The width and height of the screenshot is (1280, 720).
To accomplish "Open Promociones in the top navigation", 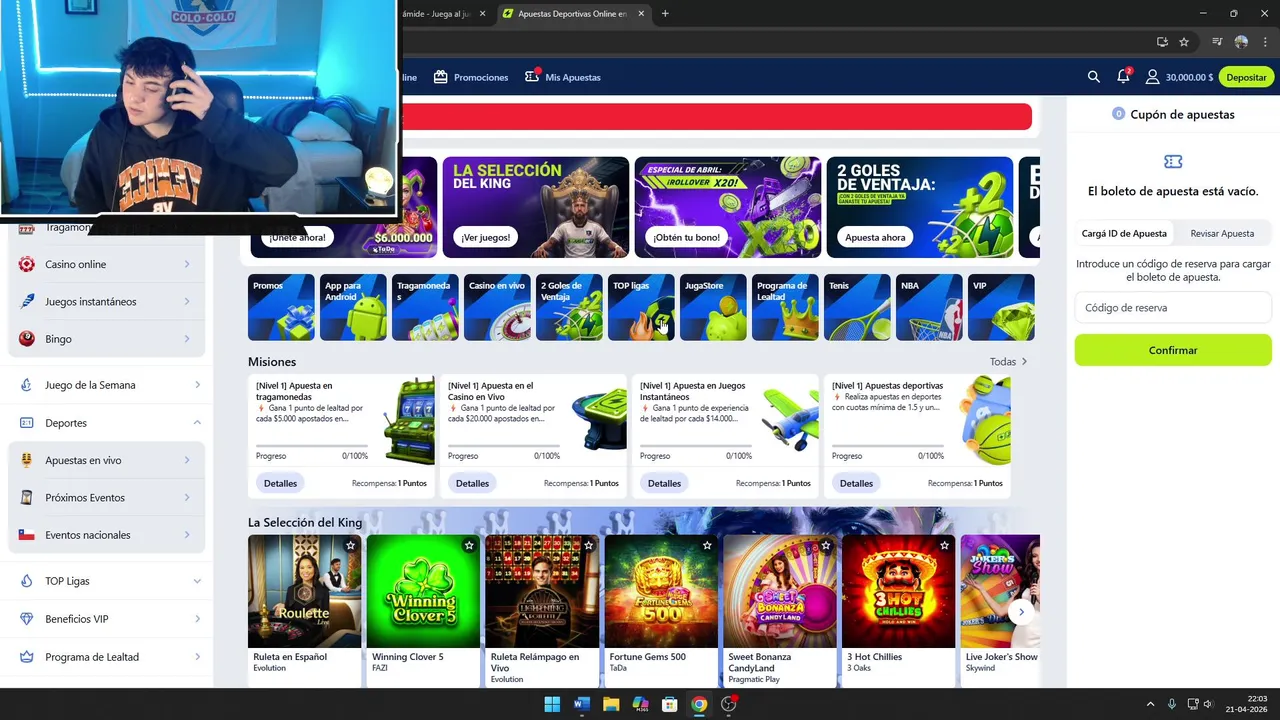I will click(x=471, y=77).
